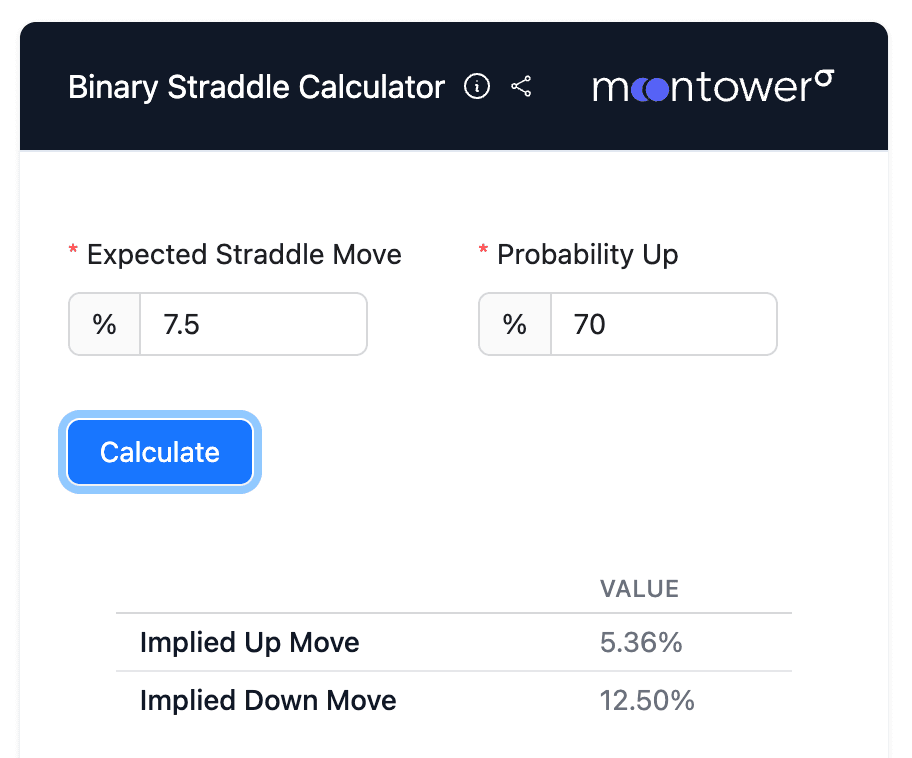The image size is (912, 758).
Task: Select the Expected Straddle Move input field
Action: click(253, 324)
